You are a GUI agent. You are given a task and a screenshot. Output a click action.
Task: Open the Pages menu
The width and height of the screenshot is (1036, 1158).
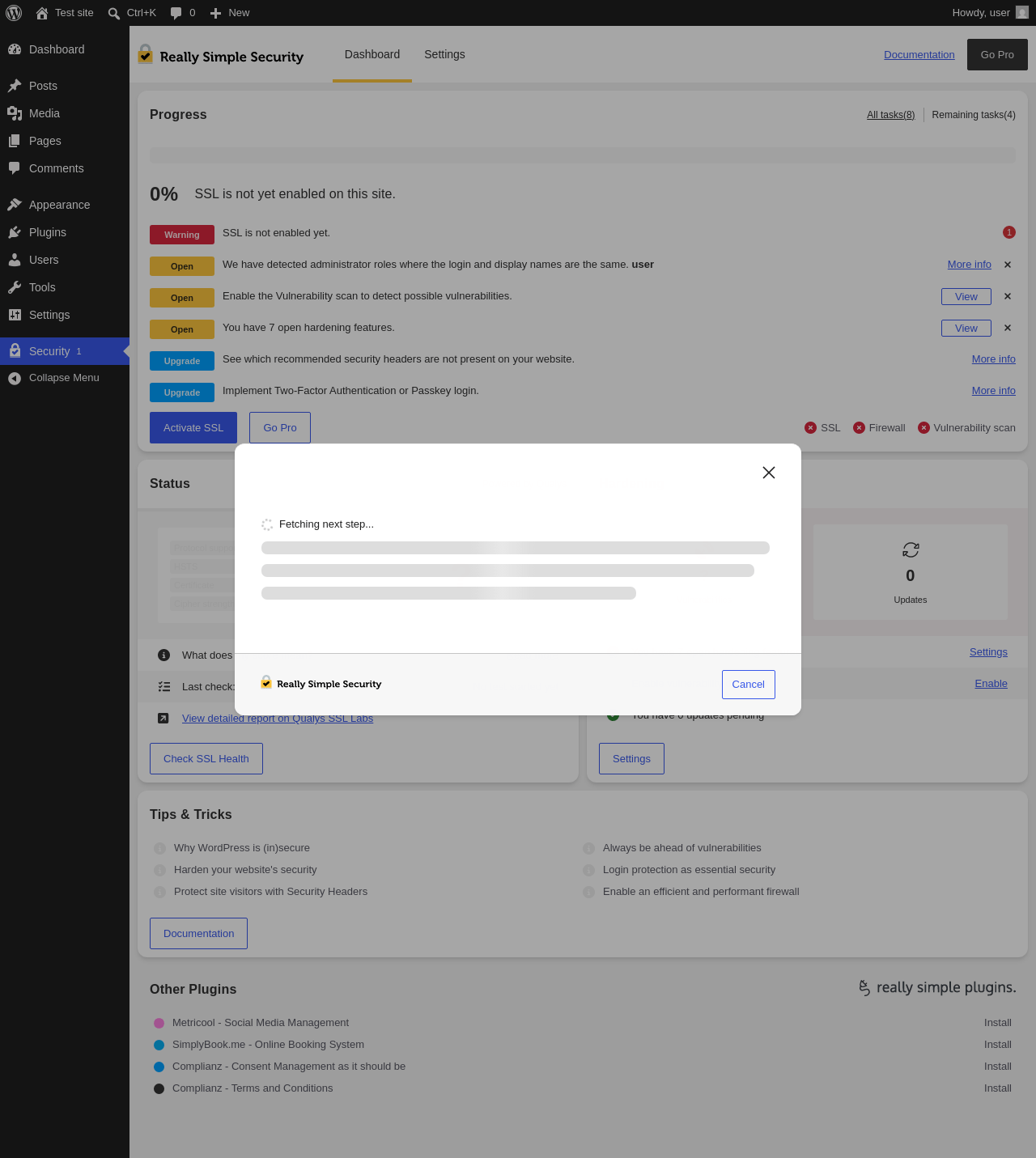tap(65, 141)
